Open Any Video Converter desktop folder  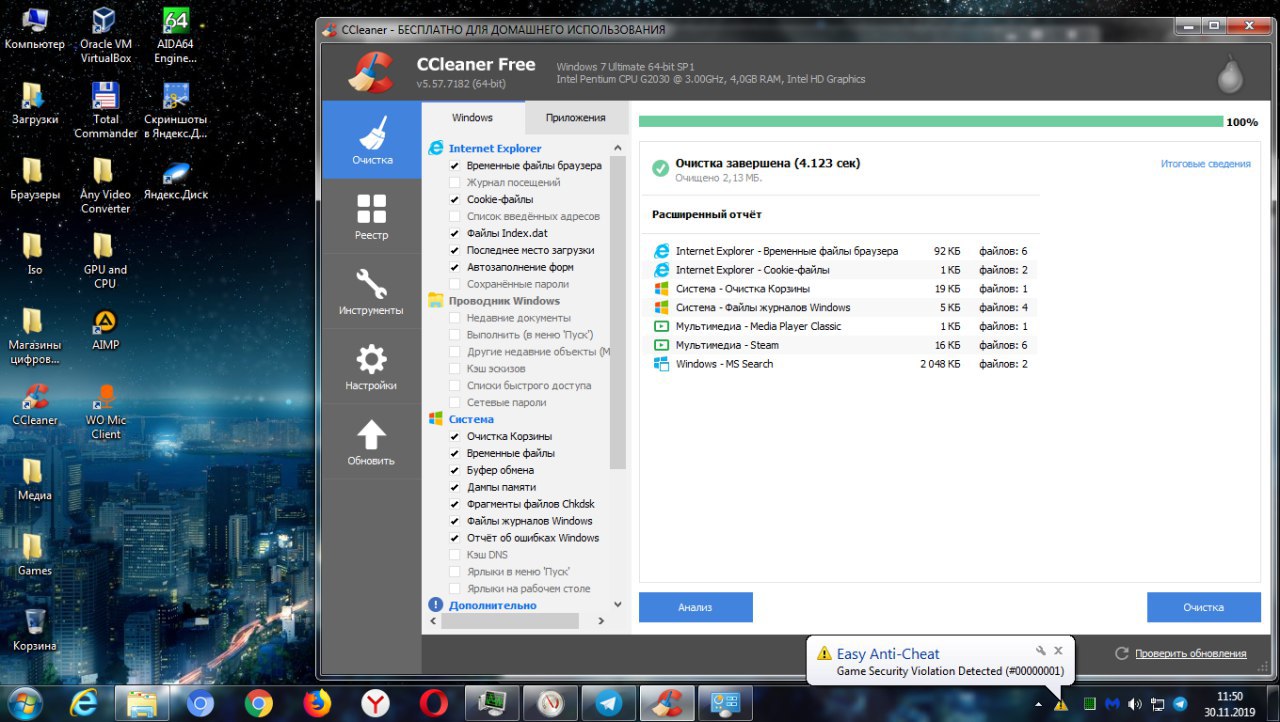point(105,185)
